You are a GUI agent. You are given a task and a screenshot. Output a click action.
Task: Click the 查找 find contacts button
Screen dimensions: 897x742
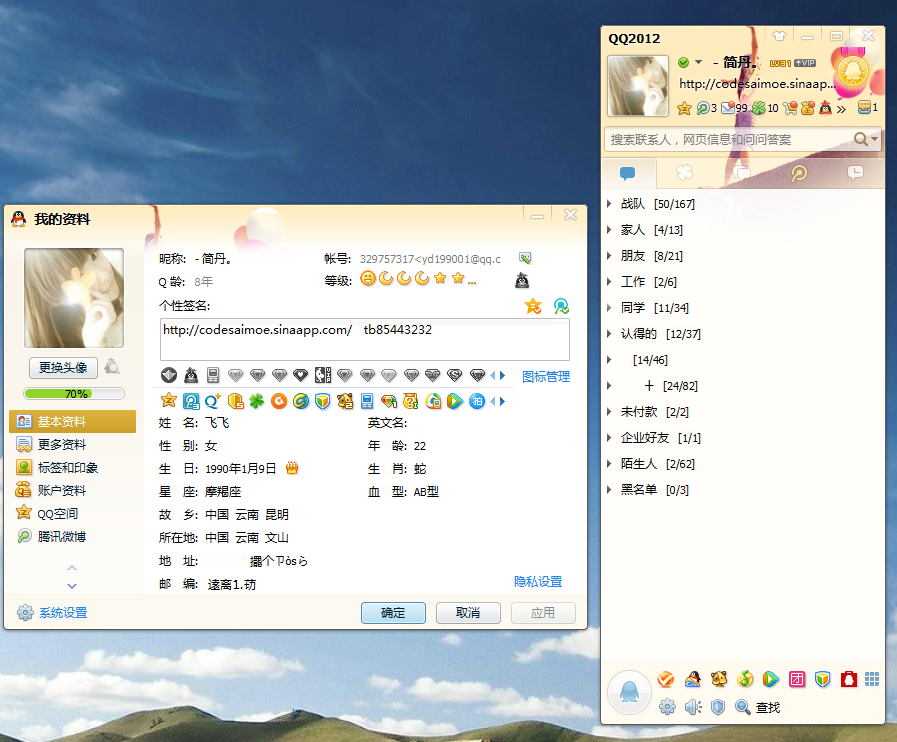(x=757, y=707)
